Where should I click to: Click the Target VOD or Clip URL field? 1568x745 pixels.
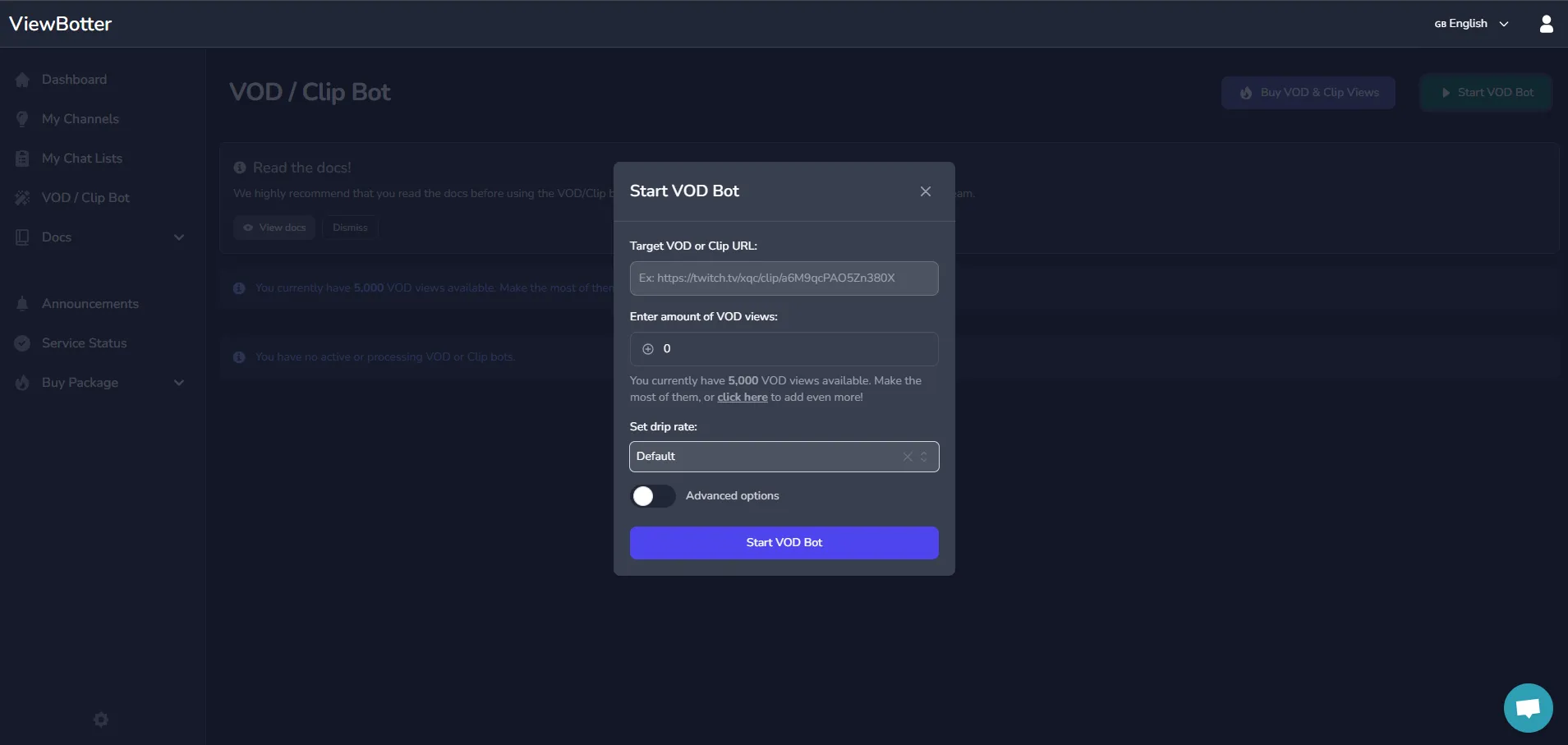click(x=783, y=278)
